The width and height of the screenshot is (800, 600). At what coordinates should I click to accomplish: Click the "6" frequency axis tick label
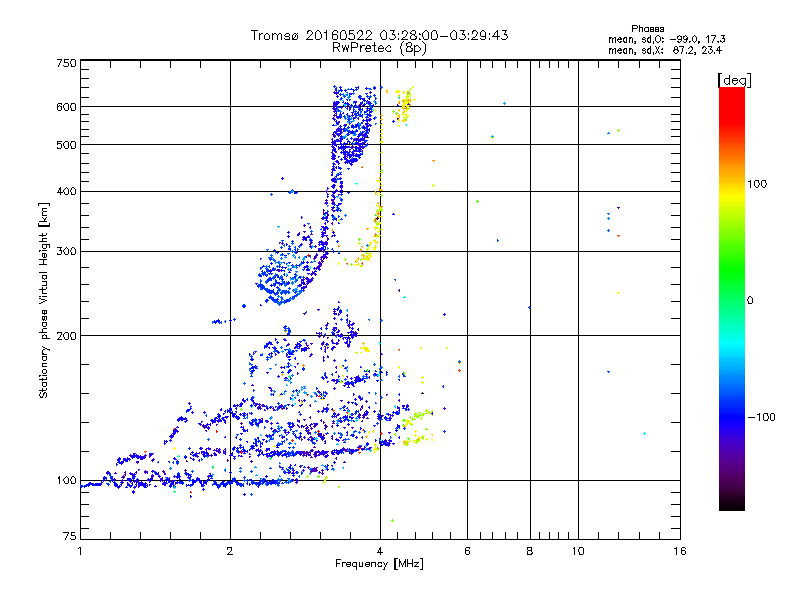[467, 551]
